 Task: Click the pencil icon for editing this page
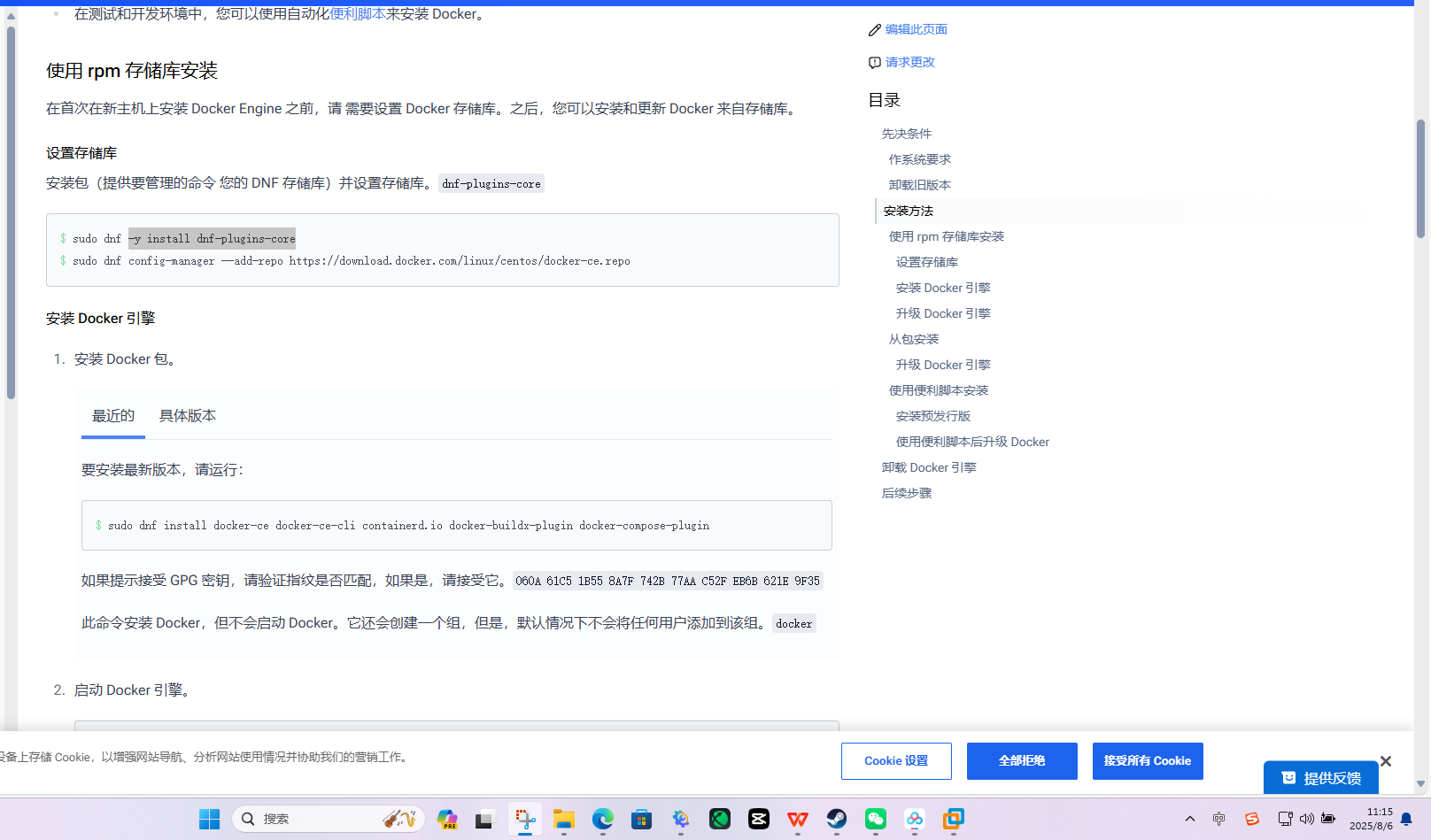(x=874, y=30)
